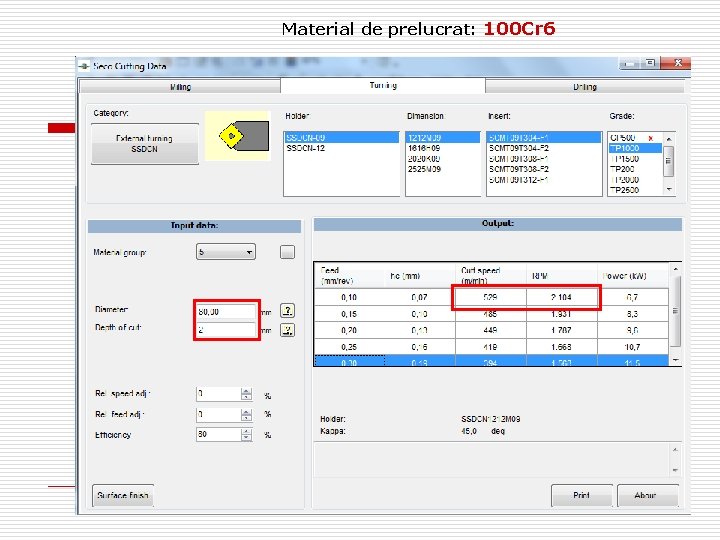
Task: Click the red X next to grade CP500
Action: (650, 138)
